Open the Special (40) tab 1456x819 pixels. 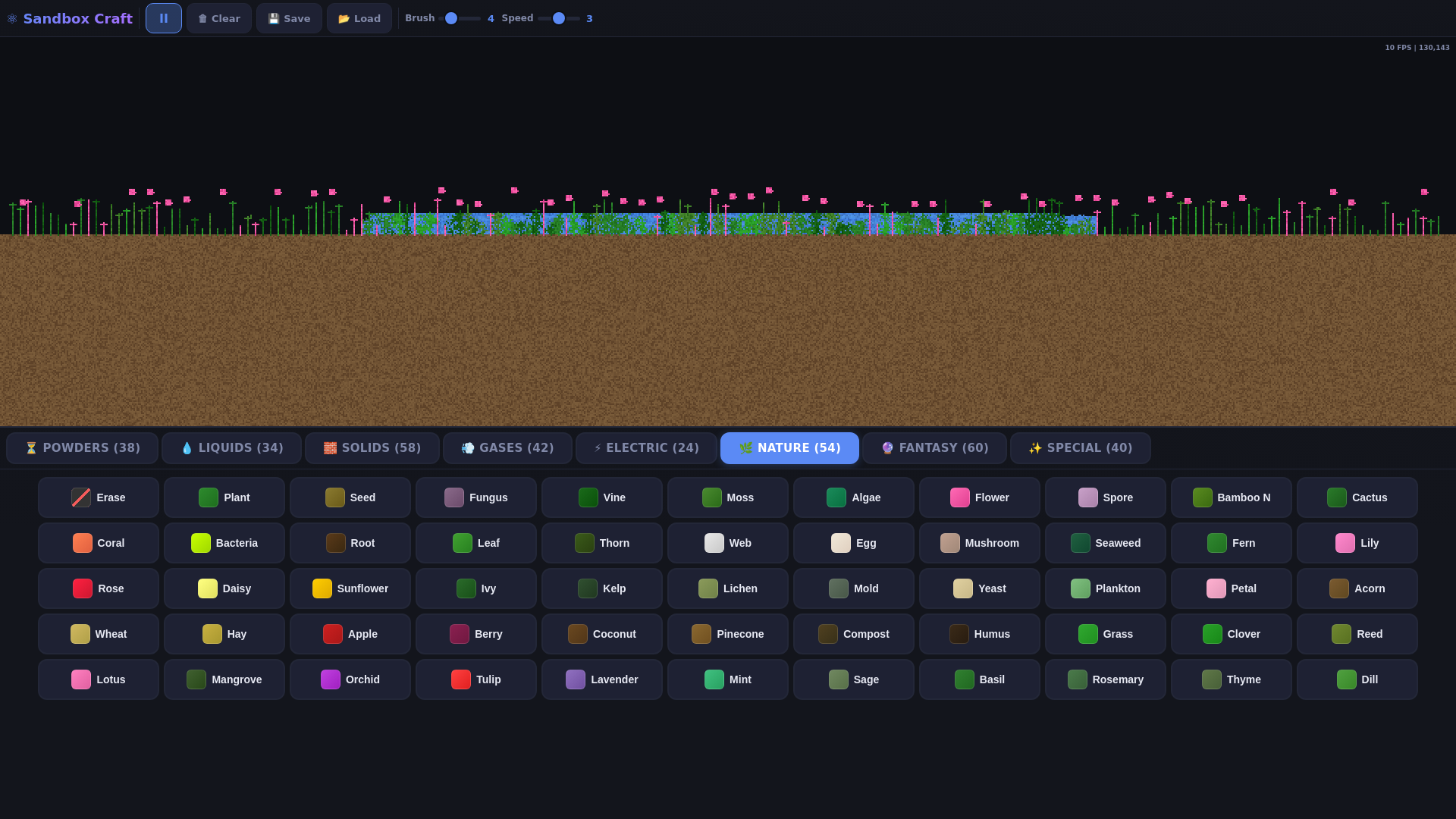(x=1080, y=448)
